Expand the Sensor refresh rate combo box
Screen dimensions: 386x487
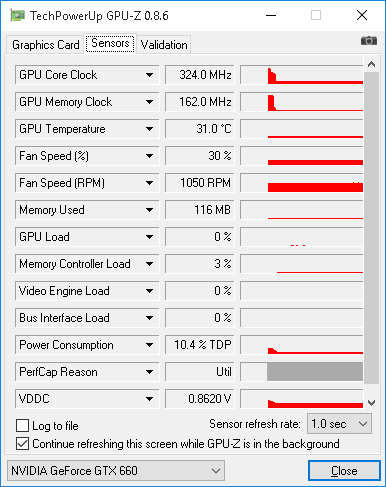[x=339, y=424]
